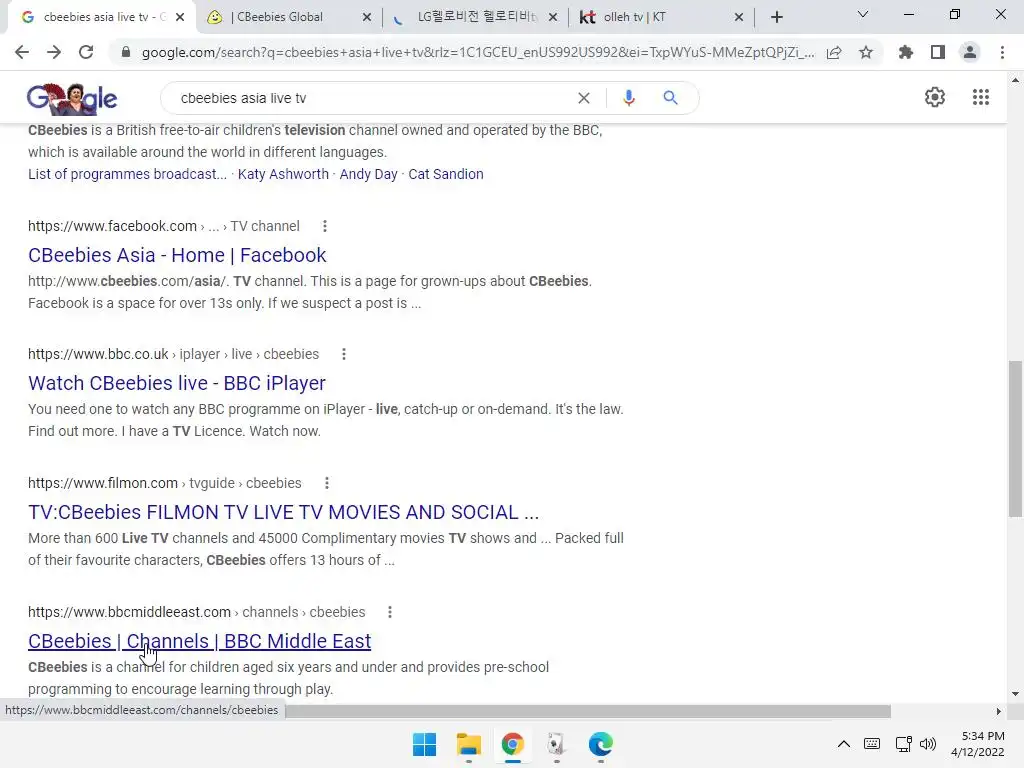
Task: View site information lock icon
Action: pyautogui.click(x=126, y=52)
